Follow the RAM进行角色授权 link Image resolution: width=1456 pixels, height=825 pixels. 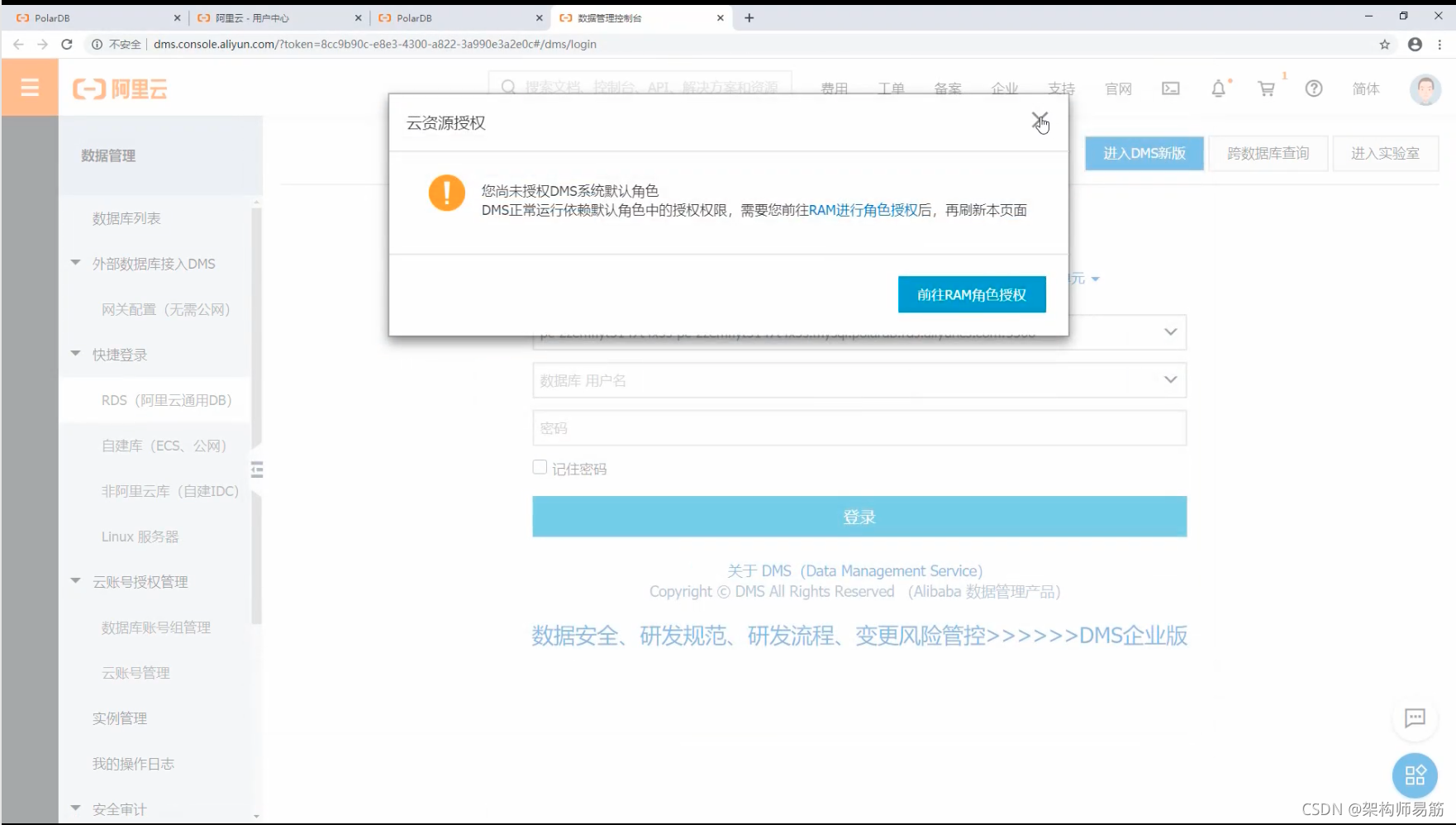tap(864, 210)
